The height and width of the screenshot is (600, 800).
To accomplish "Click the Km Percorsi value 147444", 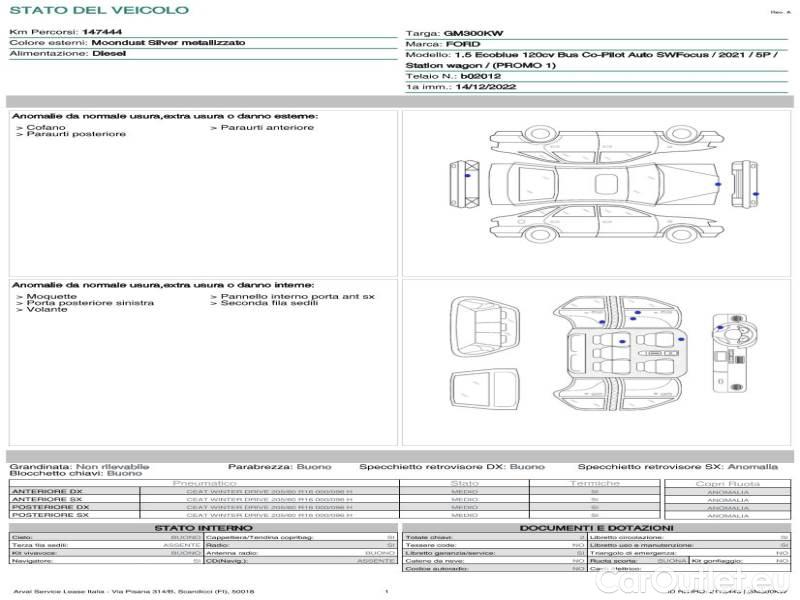I will point(102,33).
